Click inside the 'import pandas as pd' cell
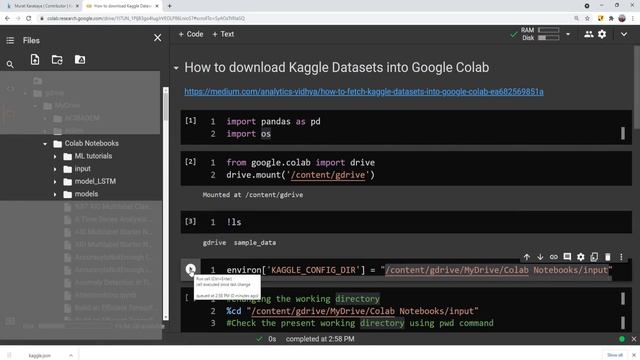 pyautogui.click(x=406, y=127)
